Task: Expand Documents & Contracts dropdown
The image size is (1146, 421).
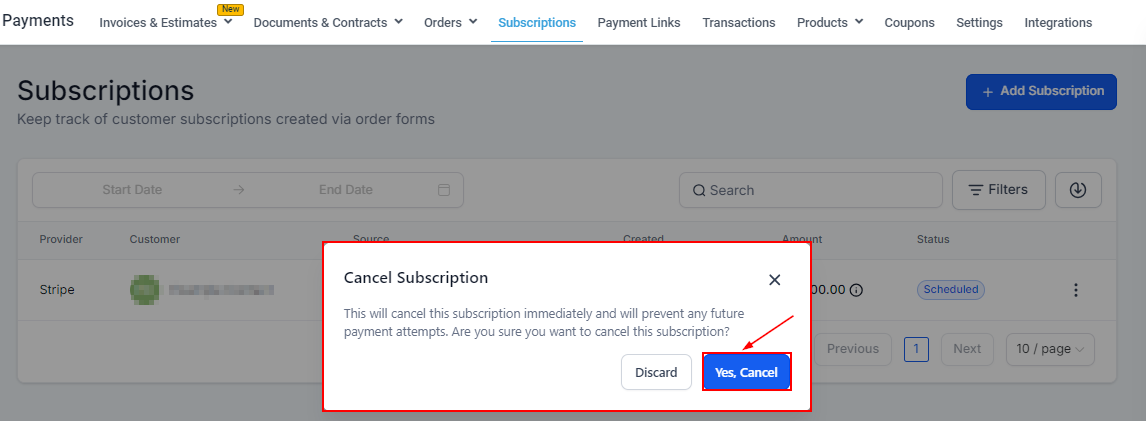Action: [328, 22]
